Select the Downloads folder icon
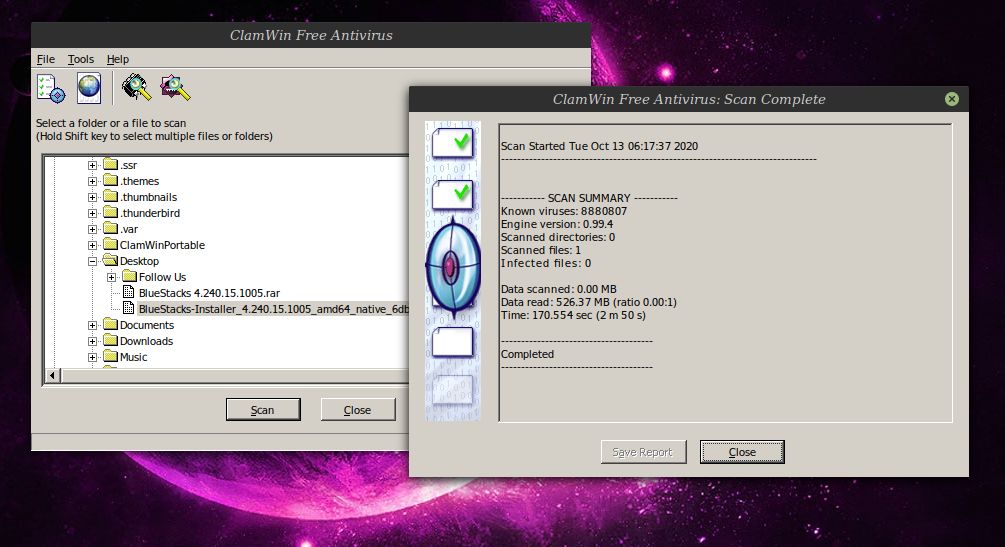 tap(110, 341)
